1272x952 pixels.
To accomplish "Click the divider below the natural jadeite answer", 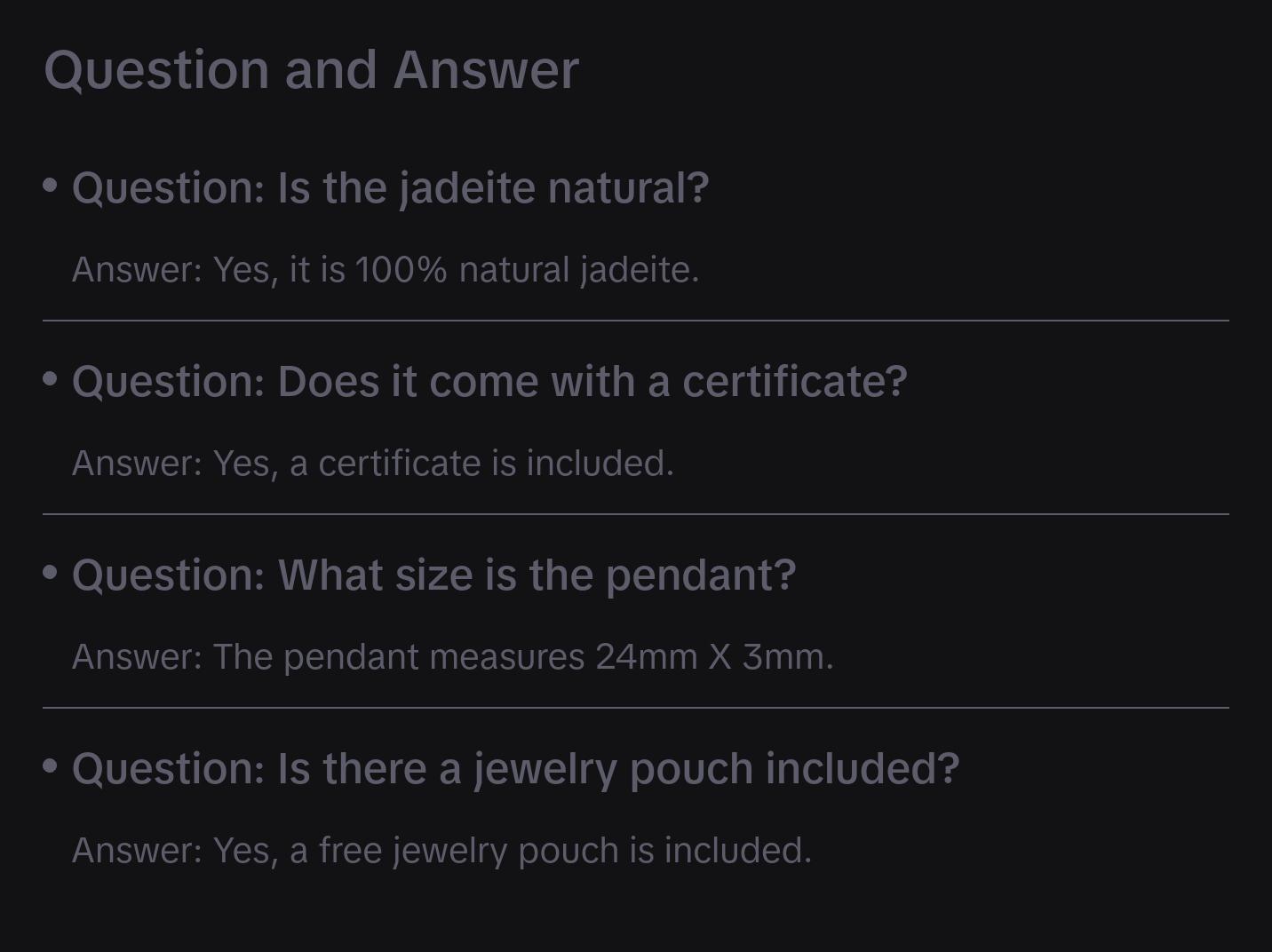I will (636, 321).
